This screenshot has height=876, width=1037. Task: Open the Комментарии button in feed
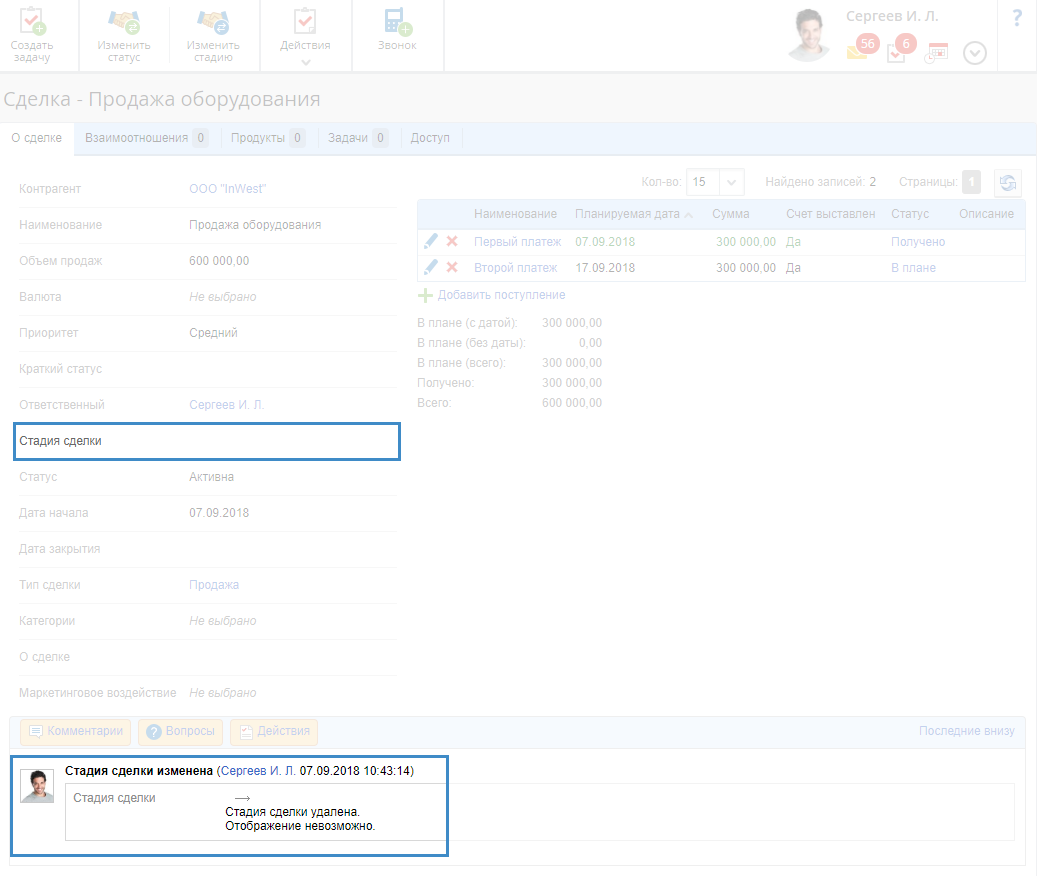tap(76, 731)
